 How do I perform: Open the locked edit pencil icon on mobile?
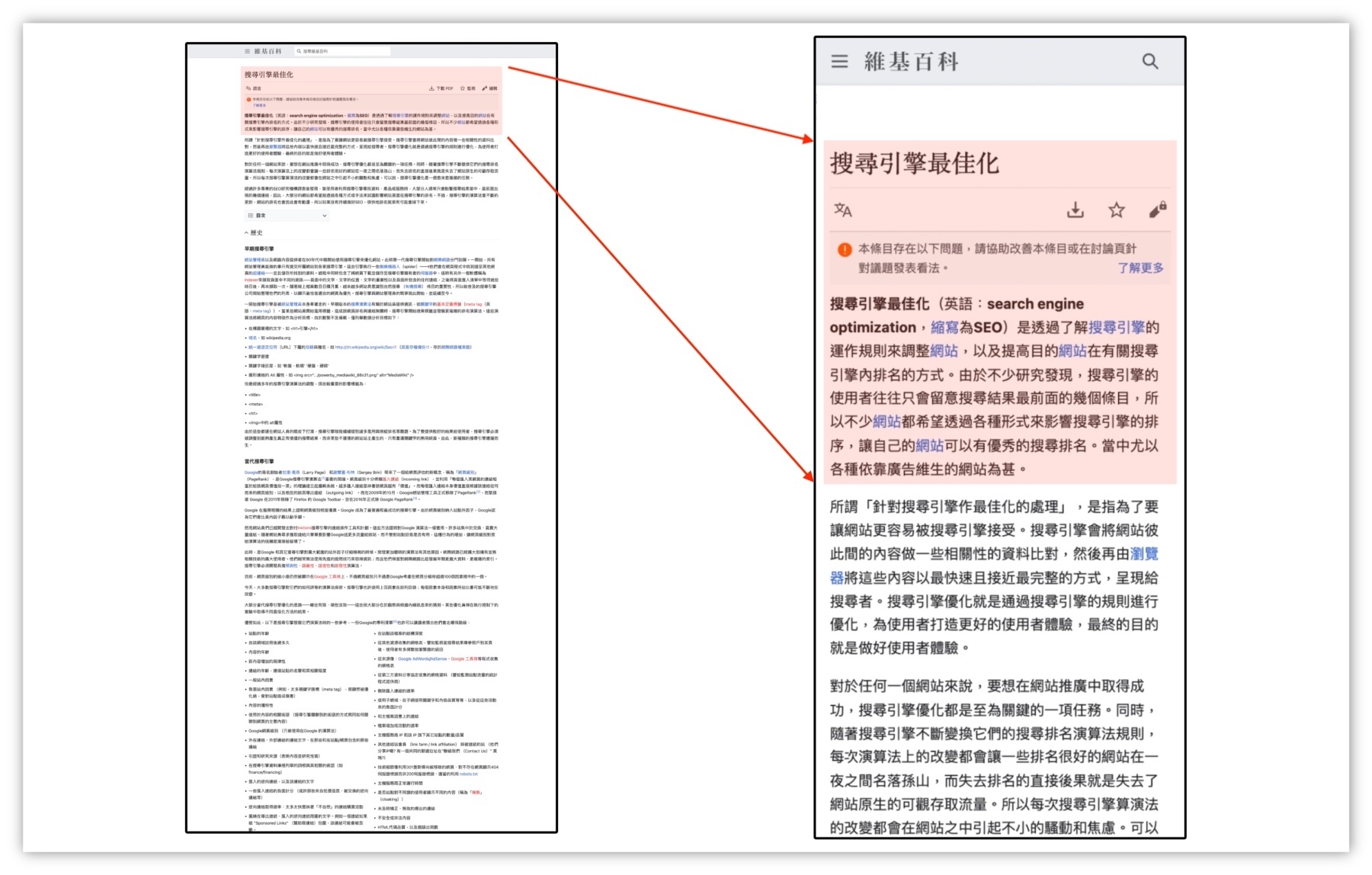[x=1157, y=210]
